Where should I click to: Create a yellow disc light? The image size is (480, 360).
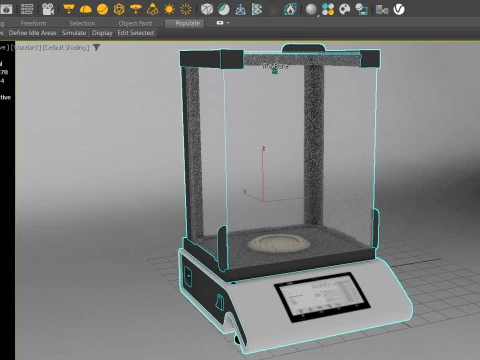click(136, 9)
